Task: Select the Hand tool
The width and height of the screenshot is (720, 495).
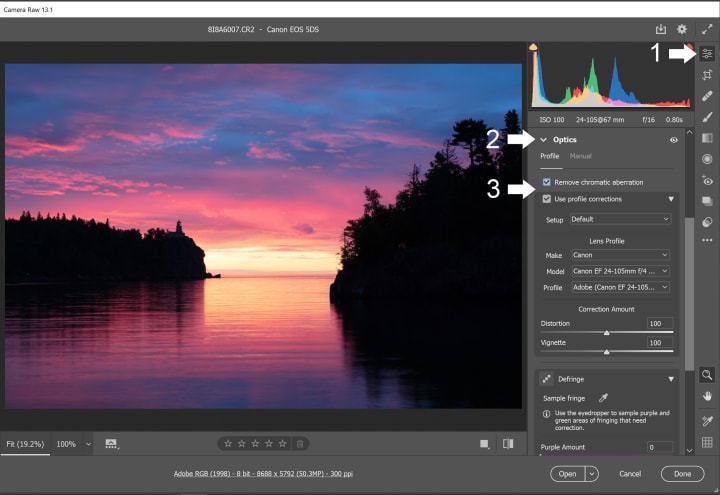Action: [x=707, y=395]
